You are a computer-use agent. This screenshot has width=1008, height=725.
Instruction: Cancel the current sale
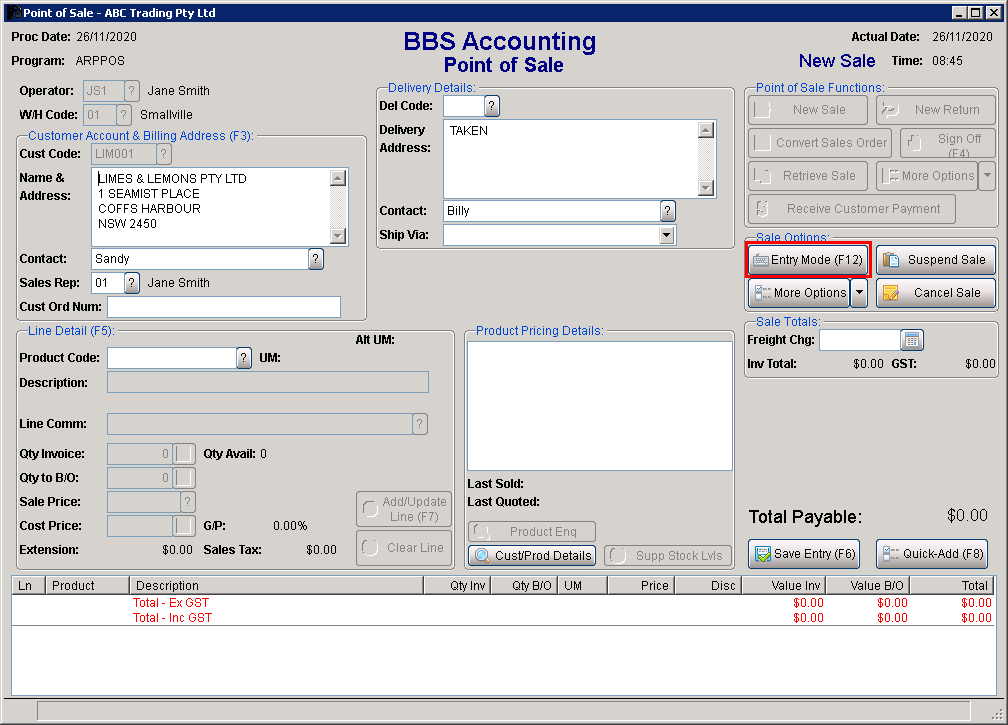pos(936,293)
